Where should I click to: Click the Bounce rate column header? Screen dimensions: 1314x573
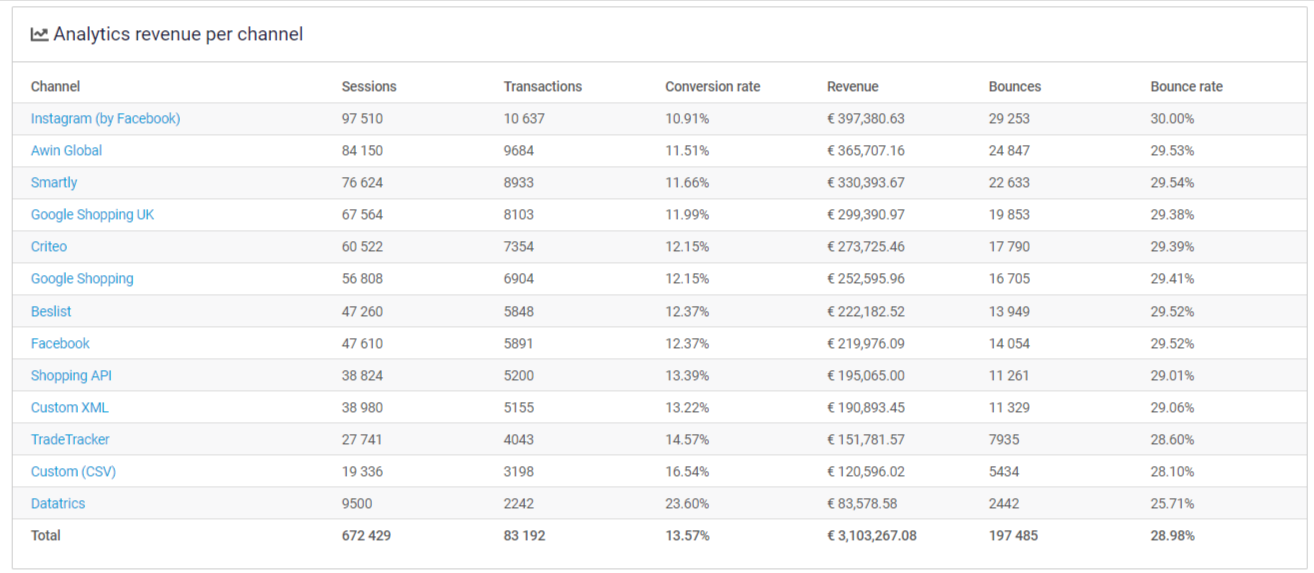(1186, 86)
